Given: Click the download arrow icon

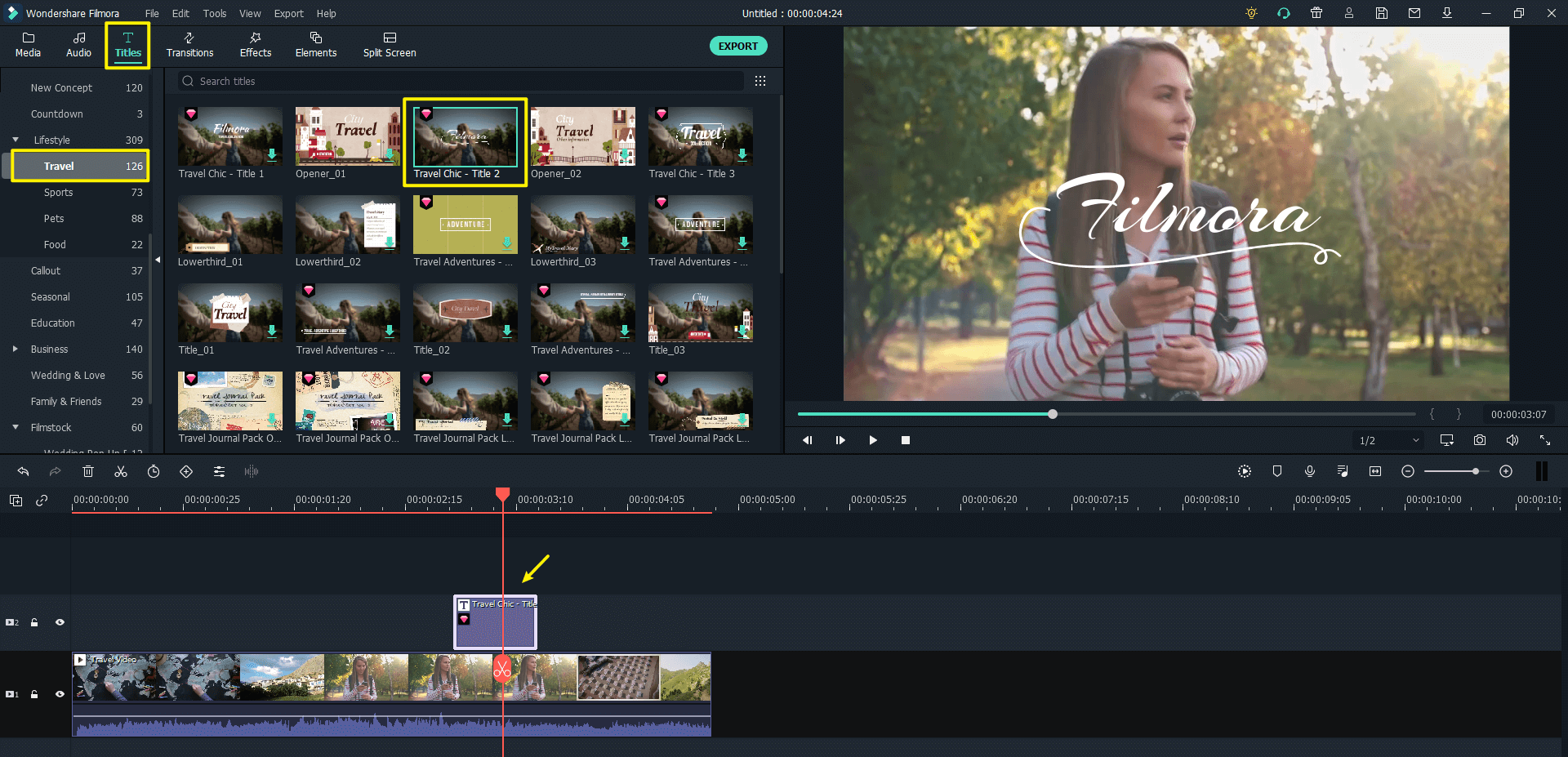Looking at the screenshot, I should coord(1447,13).
